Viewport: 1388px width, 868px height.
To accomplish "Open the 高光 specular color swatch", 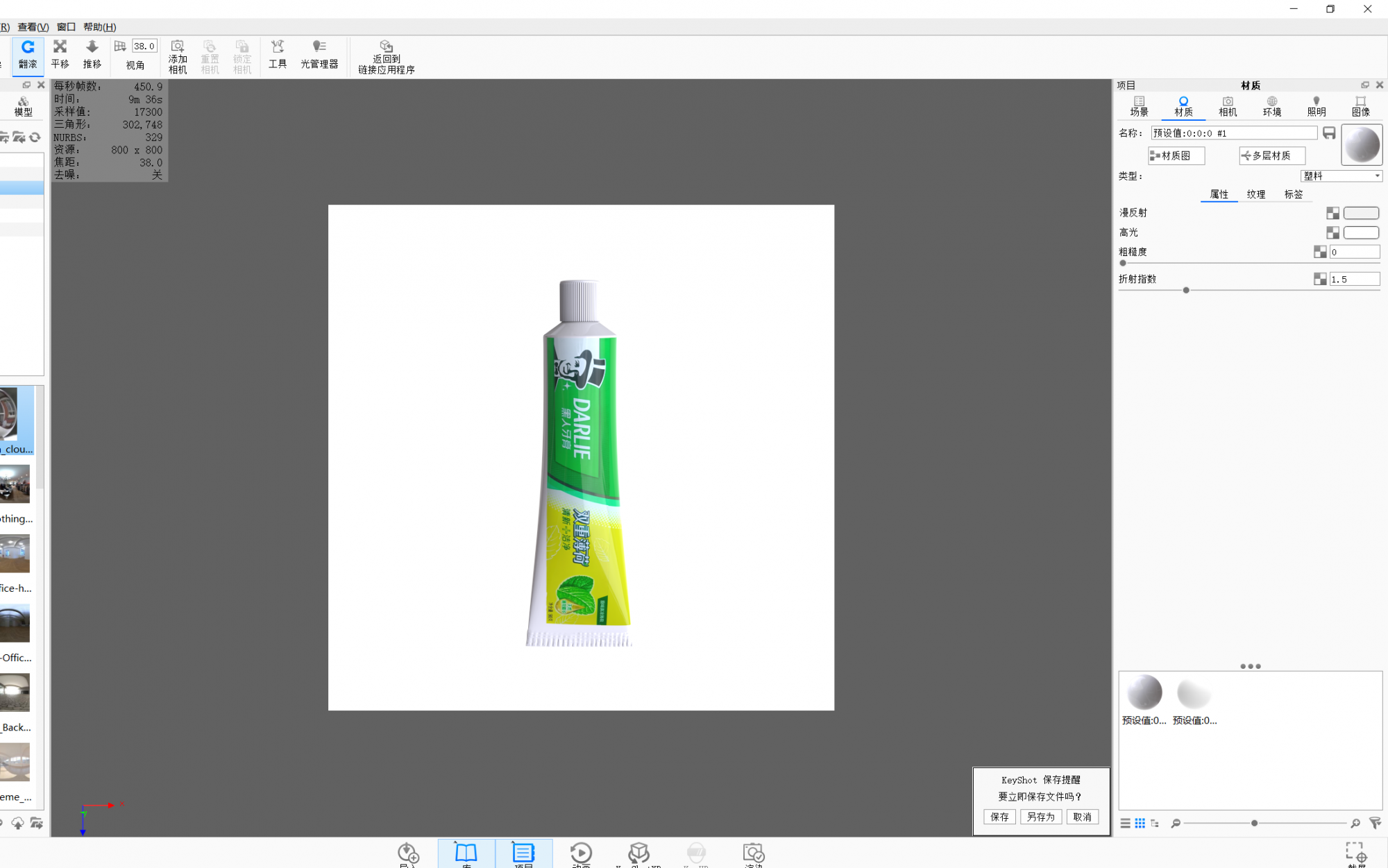I will click(1361, 232).
